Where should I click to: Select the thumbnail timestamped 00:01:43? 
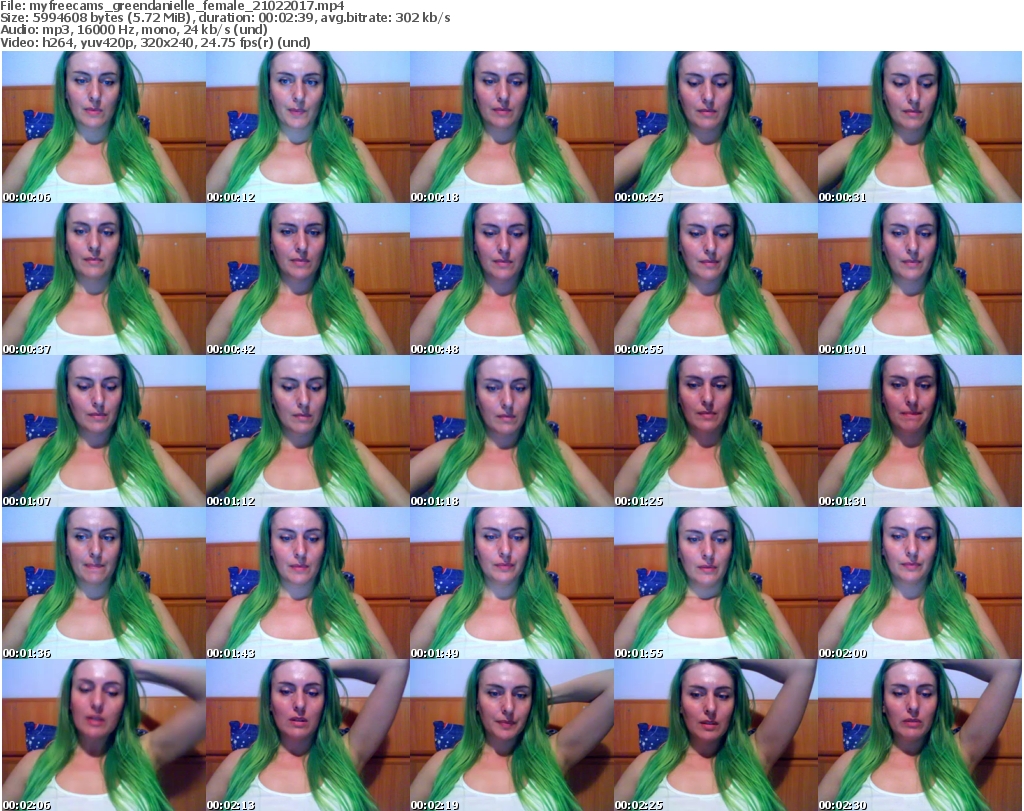click(x=308, y=583)
